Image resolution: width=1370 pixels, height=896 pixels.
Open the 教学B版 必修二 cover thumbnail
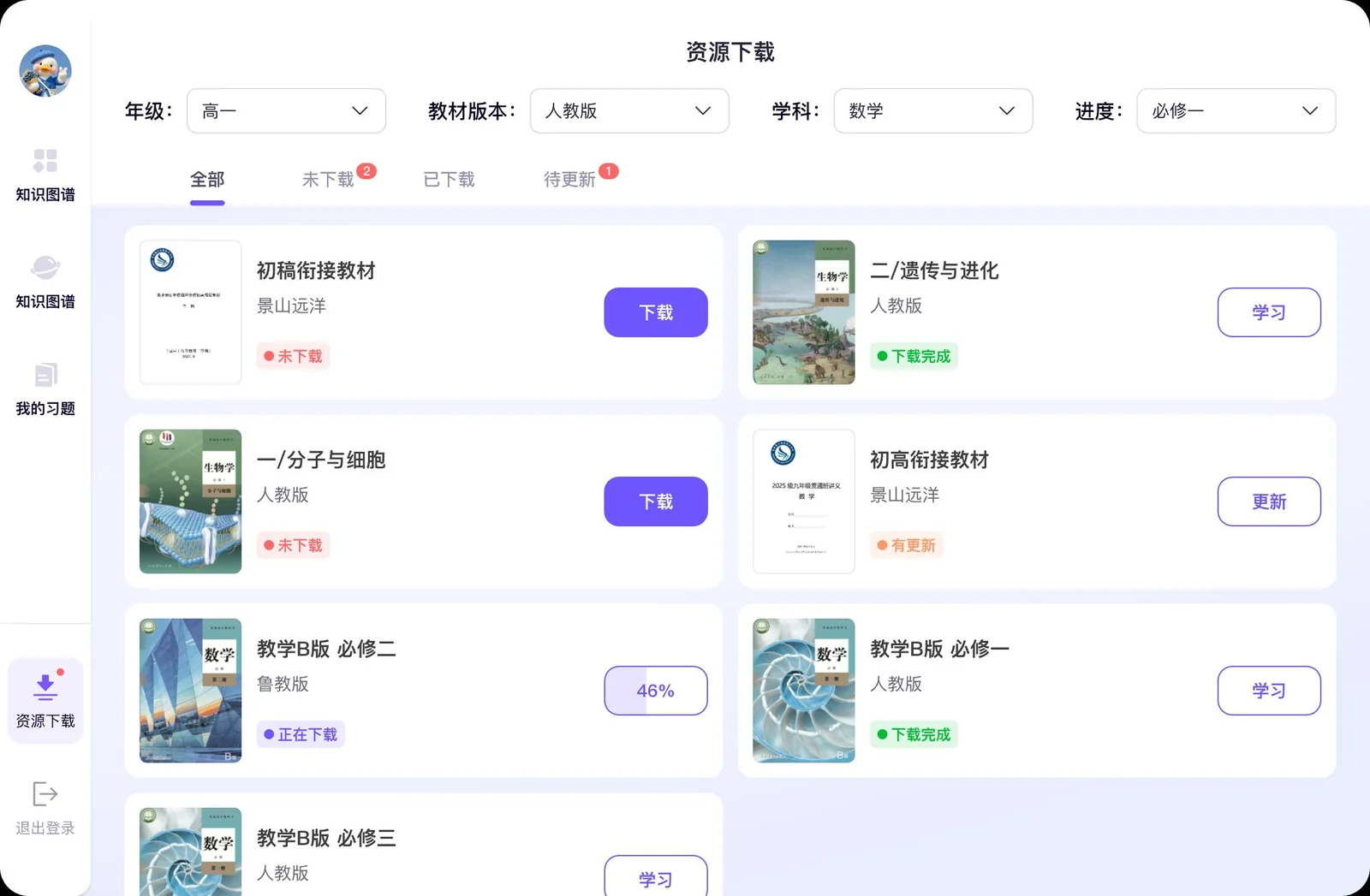click(190, 691)
